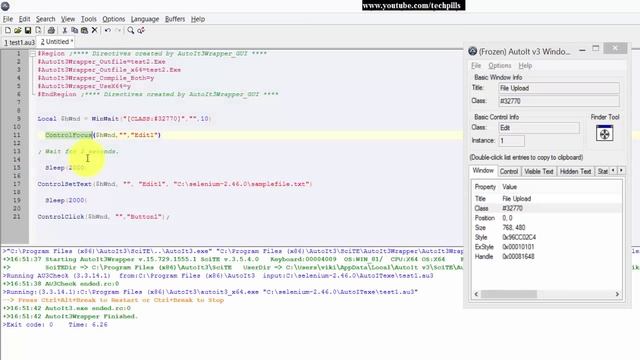Open the SciTE Edit menu
This screenshot has width=640, height=360.
(24, 19)
